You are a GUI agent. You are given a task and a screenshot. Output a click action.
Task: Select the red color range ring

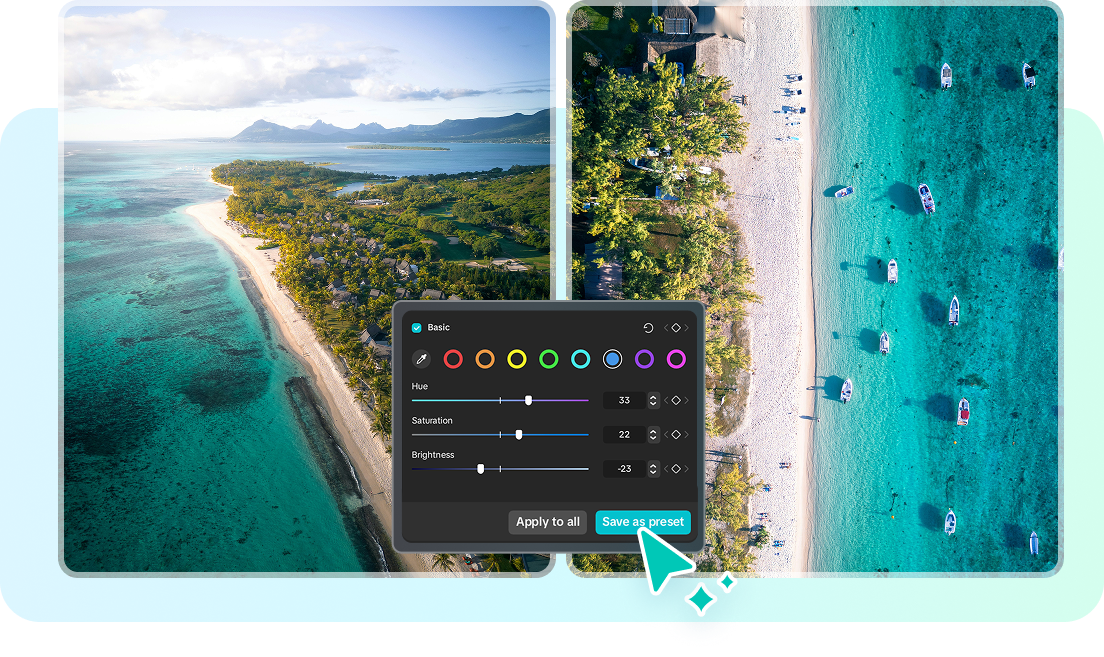pos(453,359)
